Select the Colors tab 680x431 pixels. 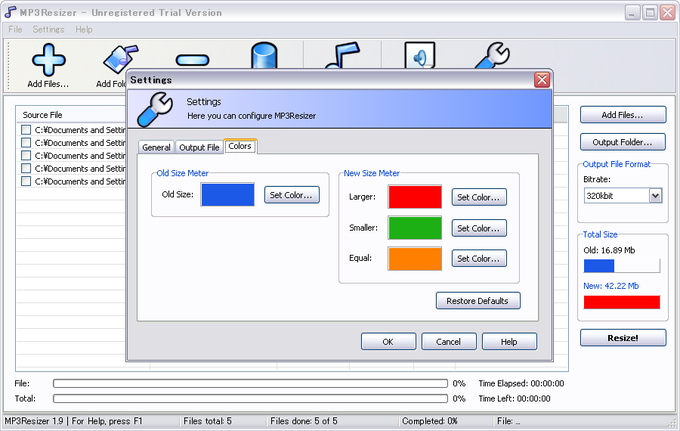240,146
